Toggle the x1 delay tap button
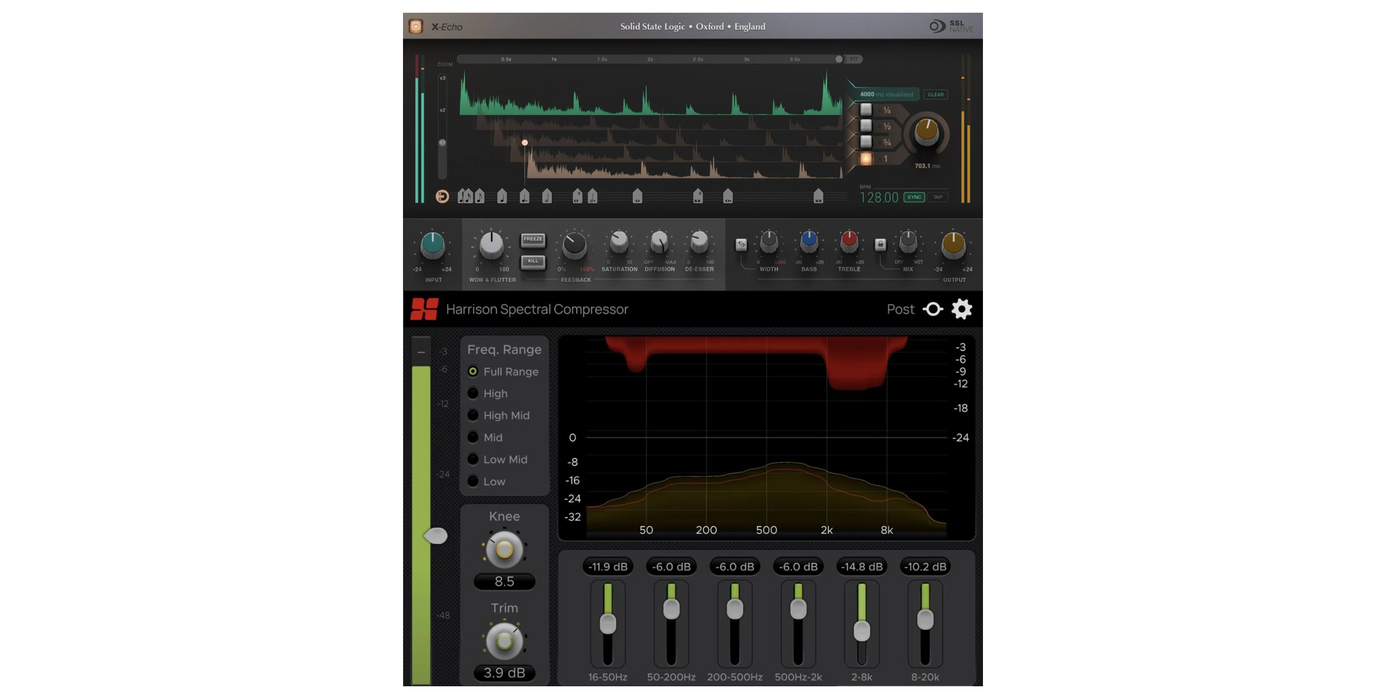 click(866, 158)
